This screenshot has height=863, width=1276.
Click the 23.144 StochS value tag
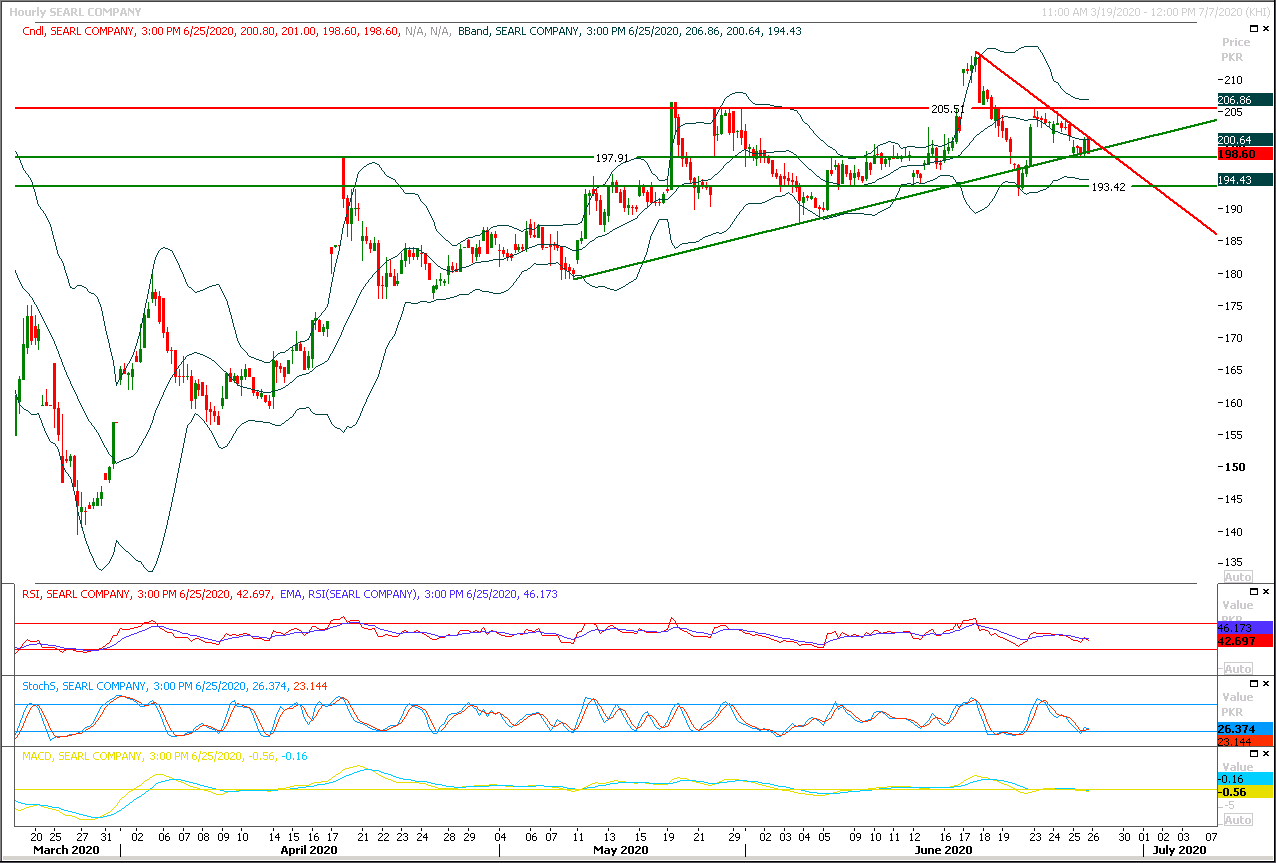coord(1244,742)
